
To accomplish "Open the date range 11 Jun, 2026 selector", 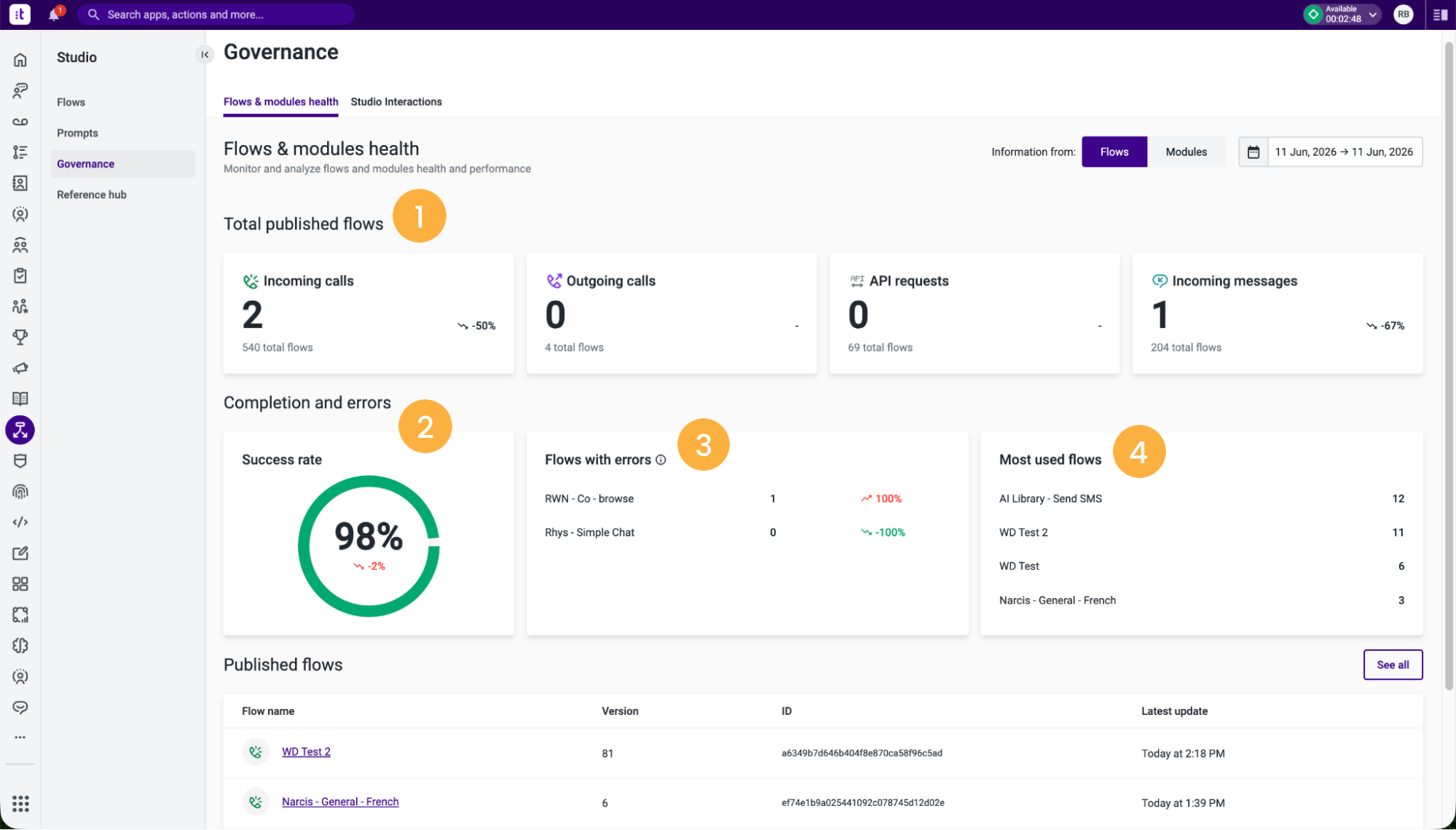I will pos(1344,152).
